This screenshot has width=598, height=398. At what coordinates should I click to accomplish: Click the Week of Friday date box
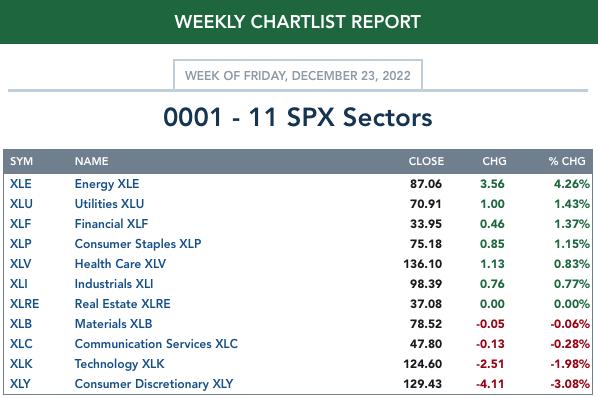pos(298,75)
